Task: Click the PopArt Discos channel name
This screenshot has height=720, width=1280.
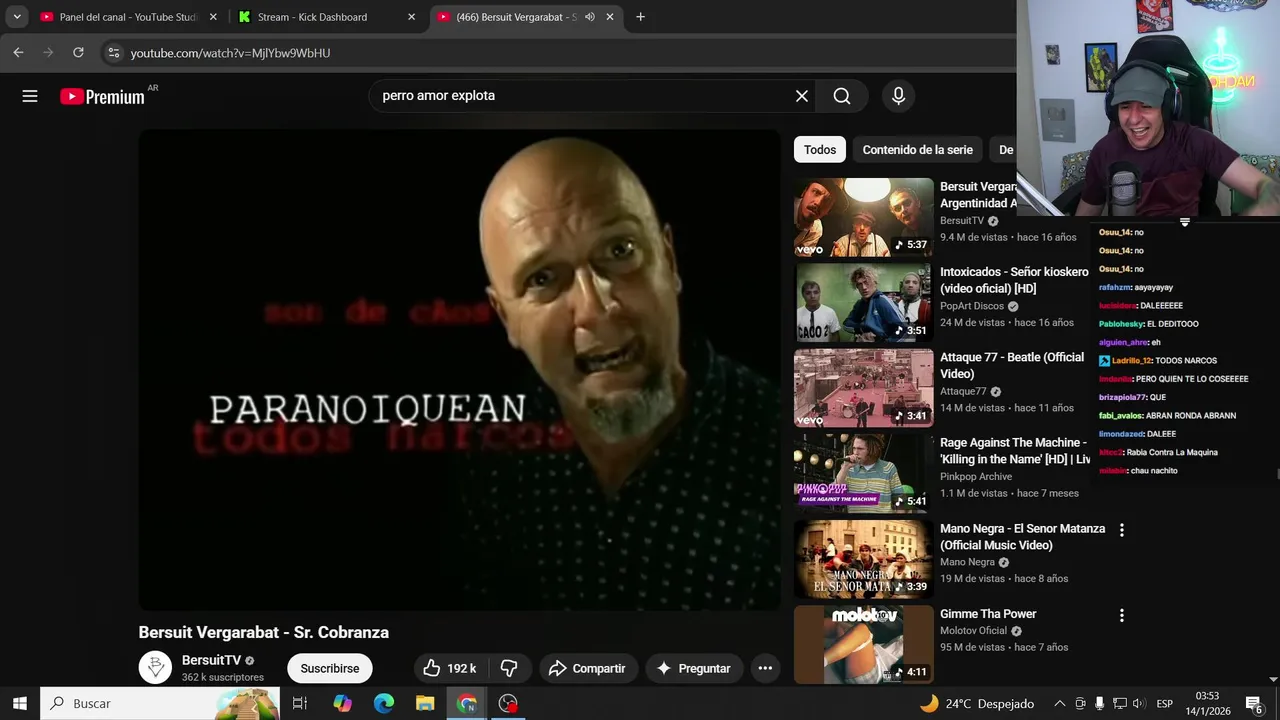Action: (x=972, y=306)
